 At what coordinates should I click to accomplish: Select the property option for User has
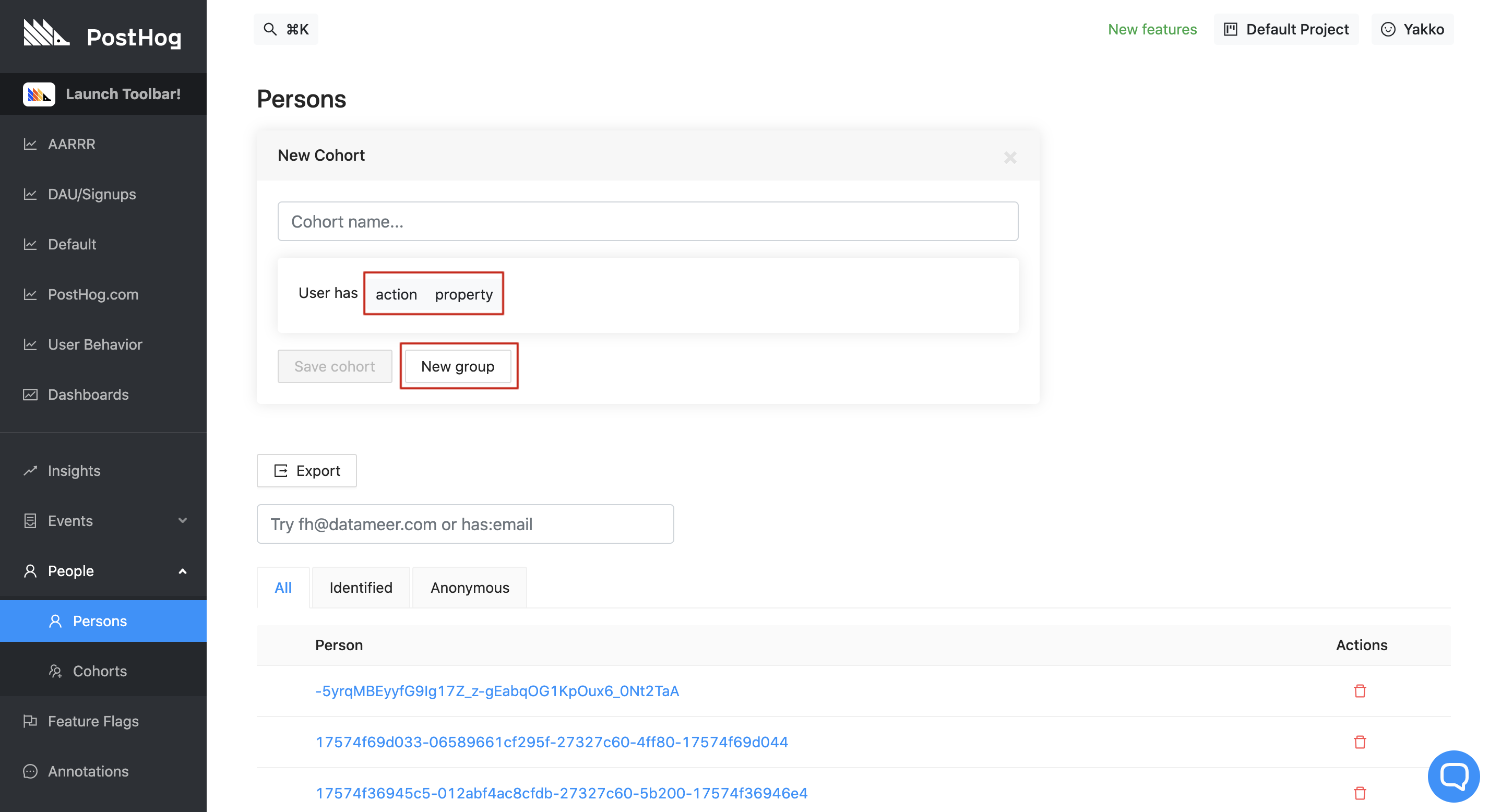tap(464, 294)
